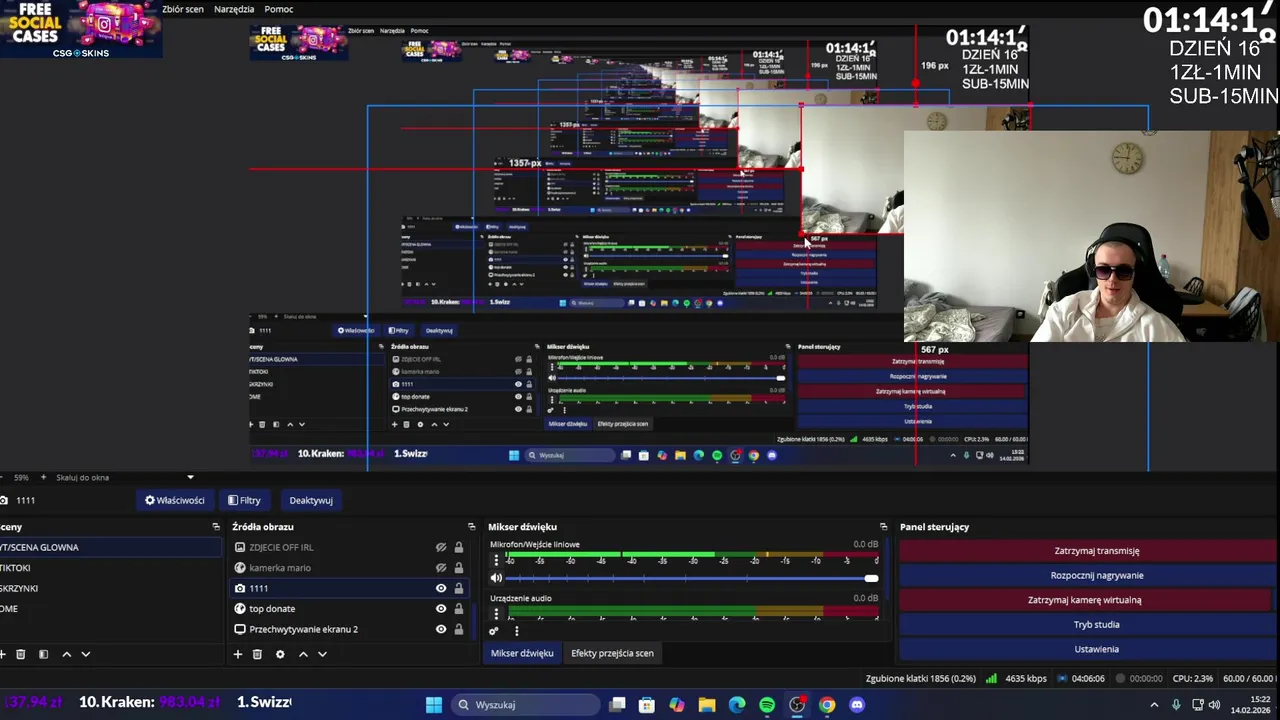Viewport: 1280px width, 720px height.
Task: Hide Przechwytywanie ekranu 2 source
Action: pyautogui.click(x=441, y=630)
